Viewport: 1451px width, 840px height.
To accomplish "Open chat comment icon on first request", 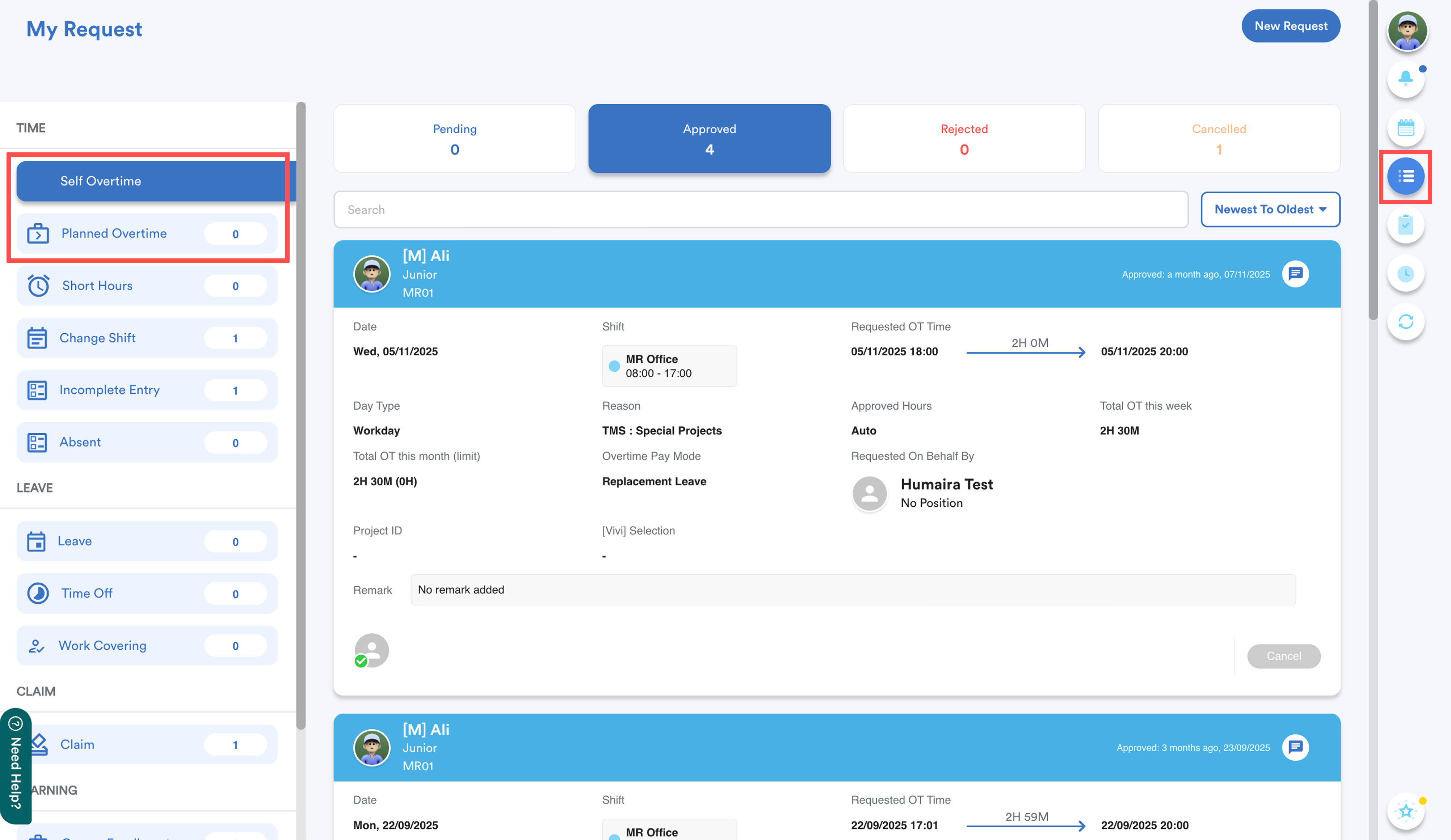I will (1295, 274).
